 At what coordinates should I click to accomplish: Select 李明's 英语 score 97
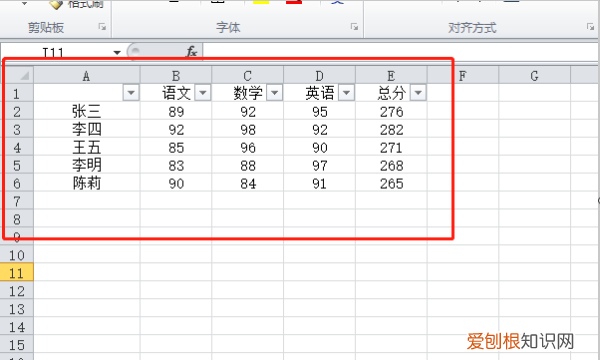point(320,165)
